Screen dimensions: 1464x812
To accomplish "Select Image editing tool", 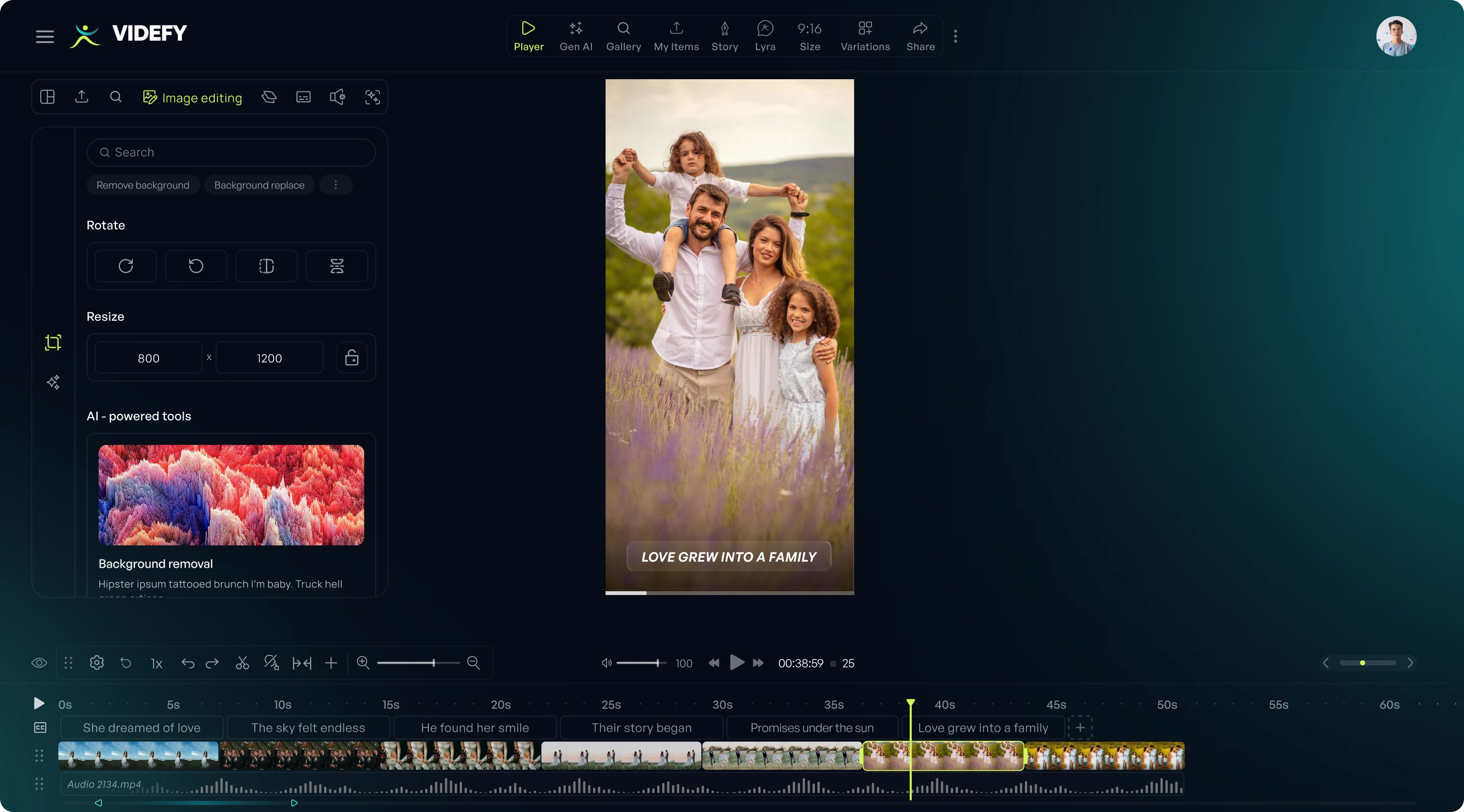I will [192, 98].
